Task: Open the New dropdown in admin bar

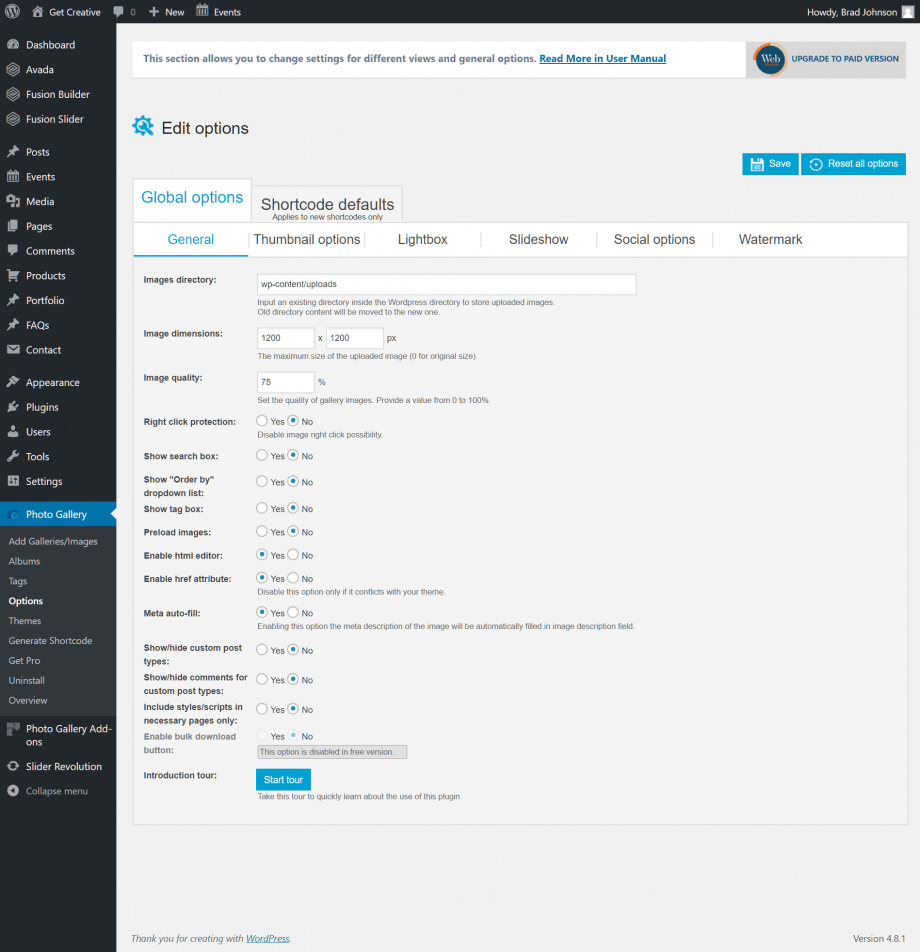Action: coord(166,11)
